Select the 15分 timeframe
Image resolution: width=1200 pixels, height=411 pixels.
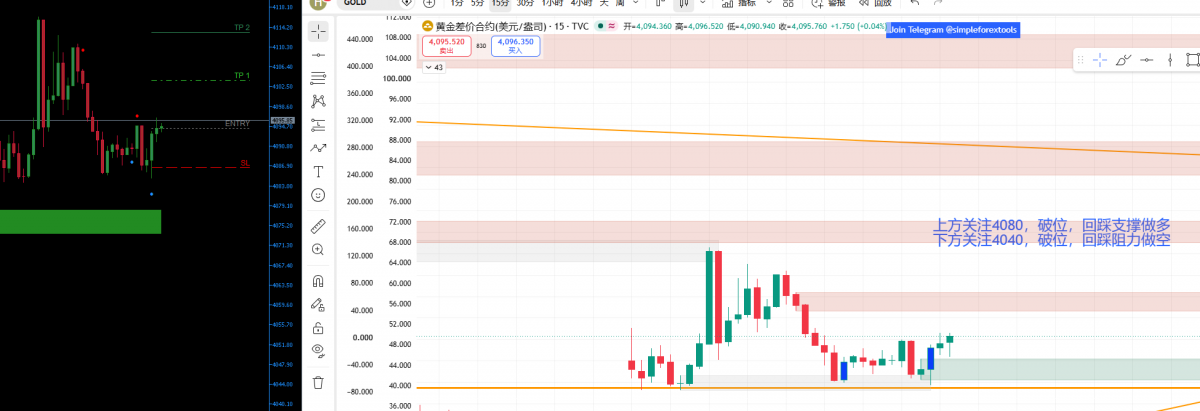pos(500,4)
